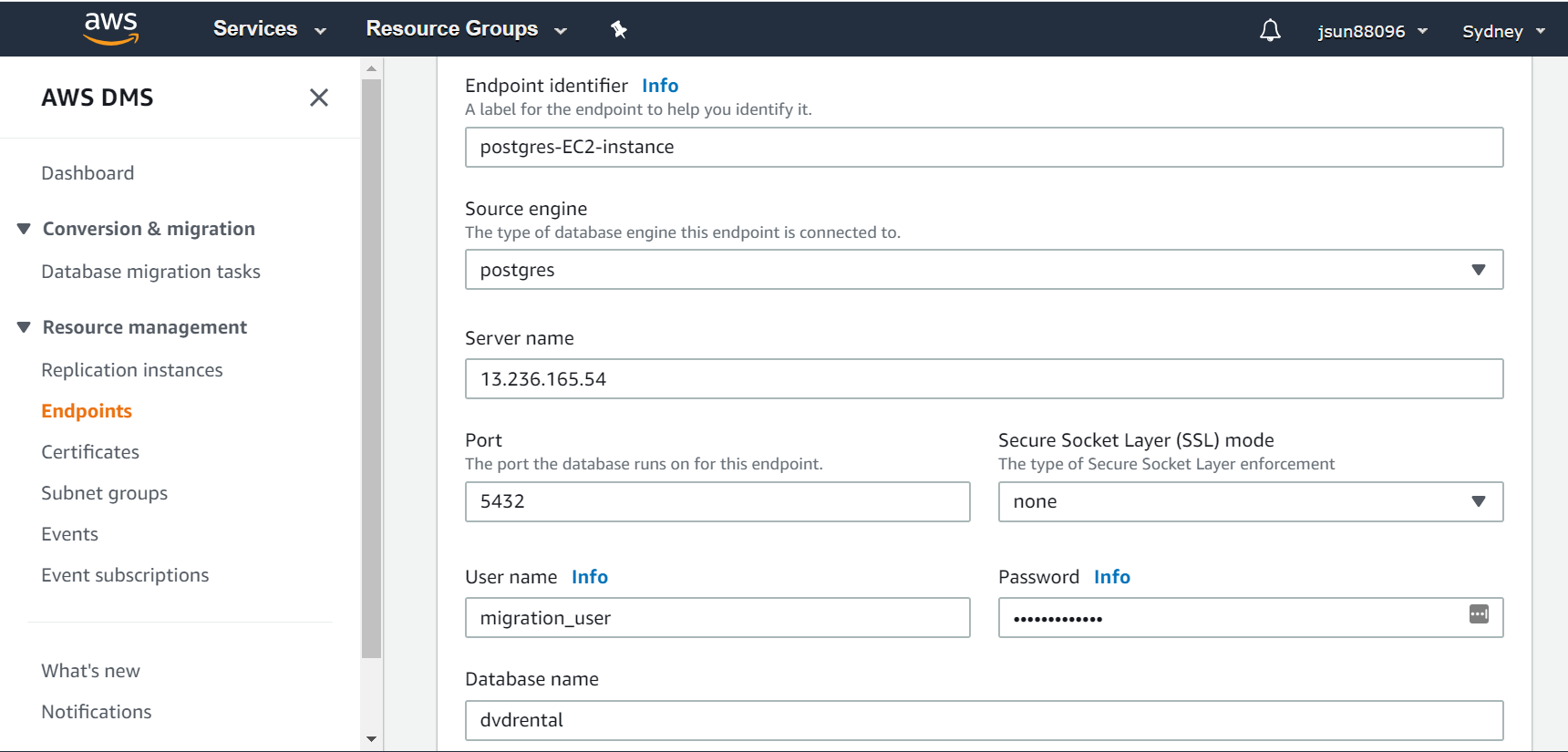Collapse the Conversion & migration section

(24, 229)
